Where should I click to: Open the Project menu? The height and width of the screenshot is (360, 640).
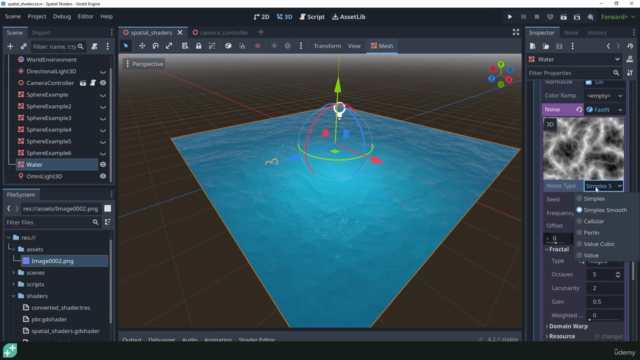point(37,16)
